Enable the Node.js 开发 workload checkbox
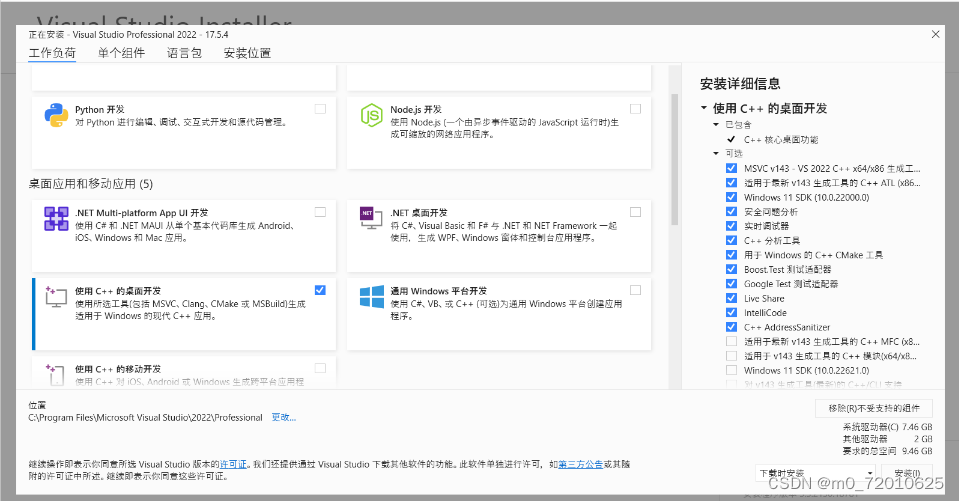Viewport: 959px width, 501px height. tap(635, 109)
